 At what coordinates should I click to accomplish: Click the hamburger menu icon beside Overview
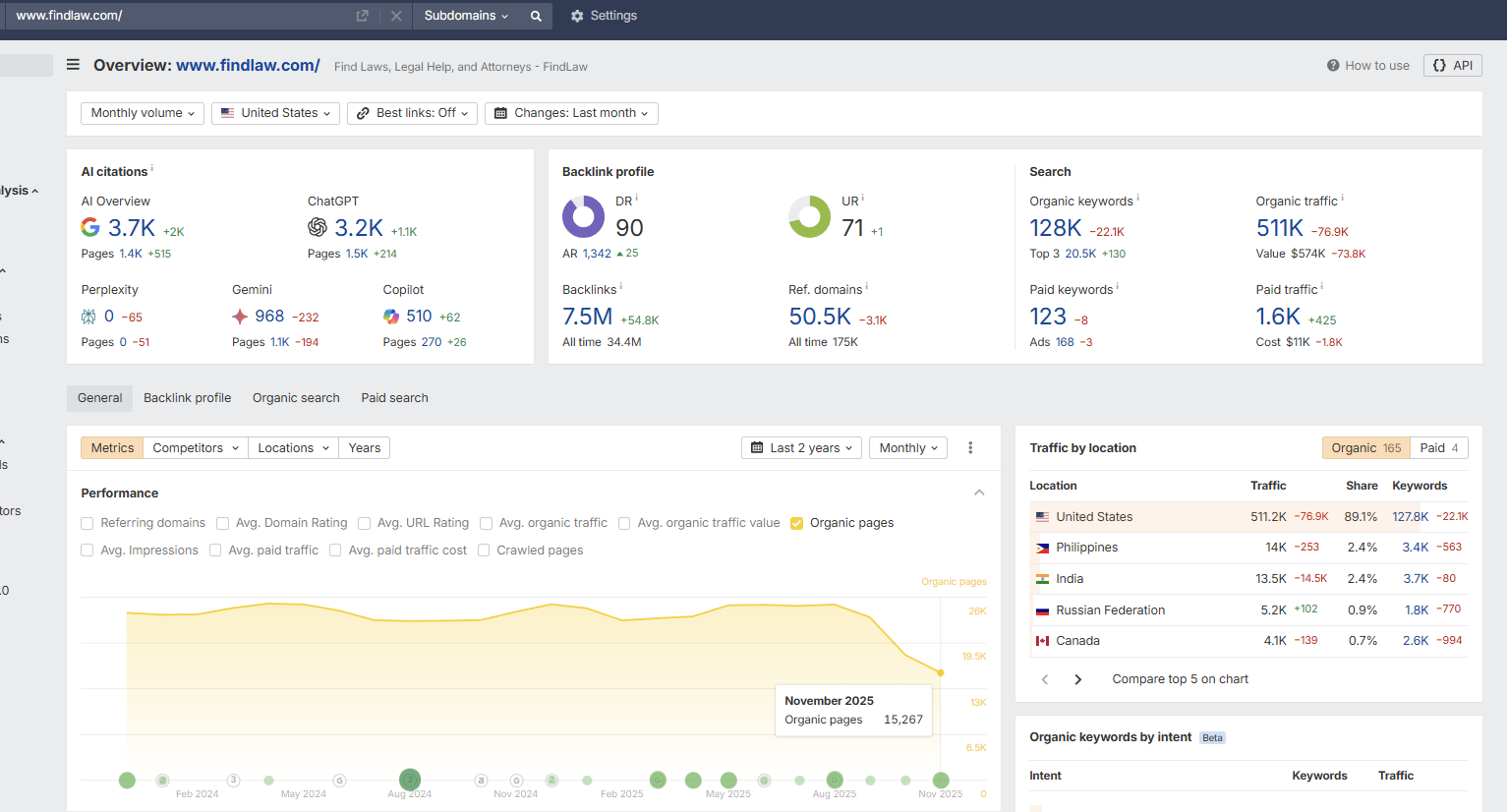pos(73,65)
